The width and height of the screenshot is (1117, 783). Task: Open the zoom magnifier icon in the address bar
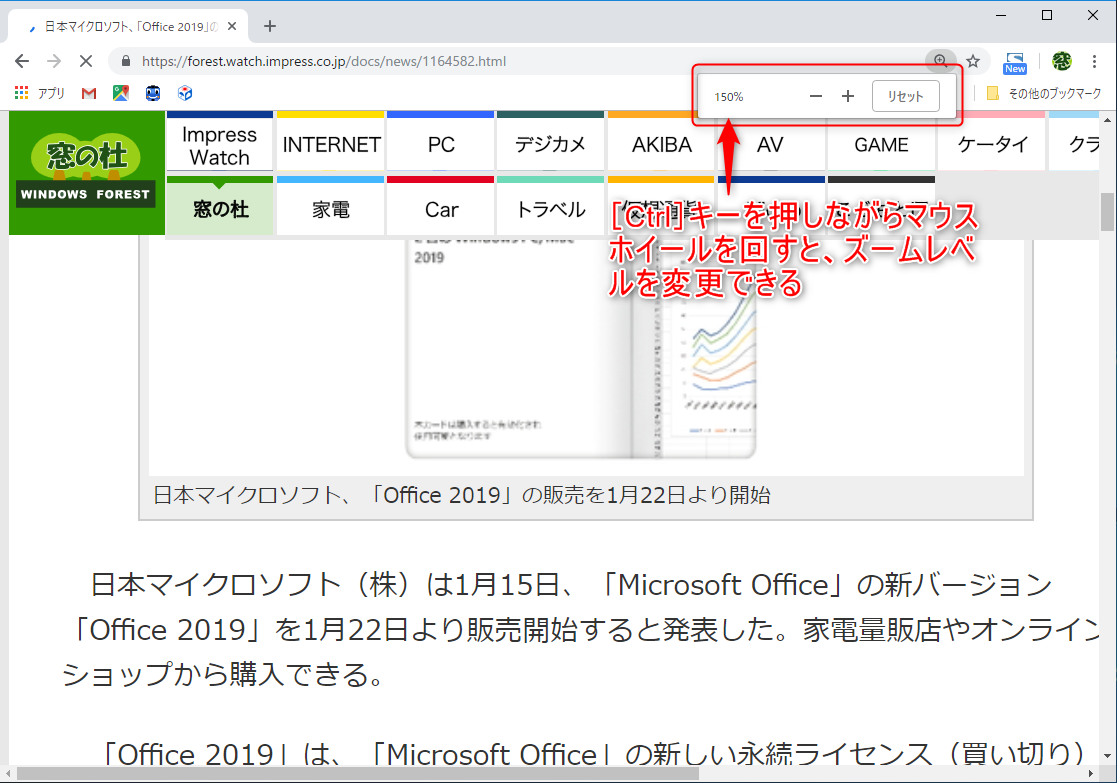(x=941, y=61)
